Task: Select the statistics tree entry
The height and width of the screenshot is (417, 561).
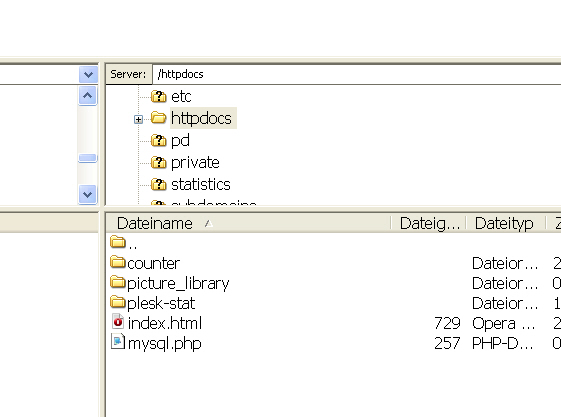Action: click(x=201, y=185)
